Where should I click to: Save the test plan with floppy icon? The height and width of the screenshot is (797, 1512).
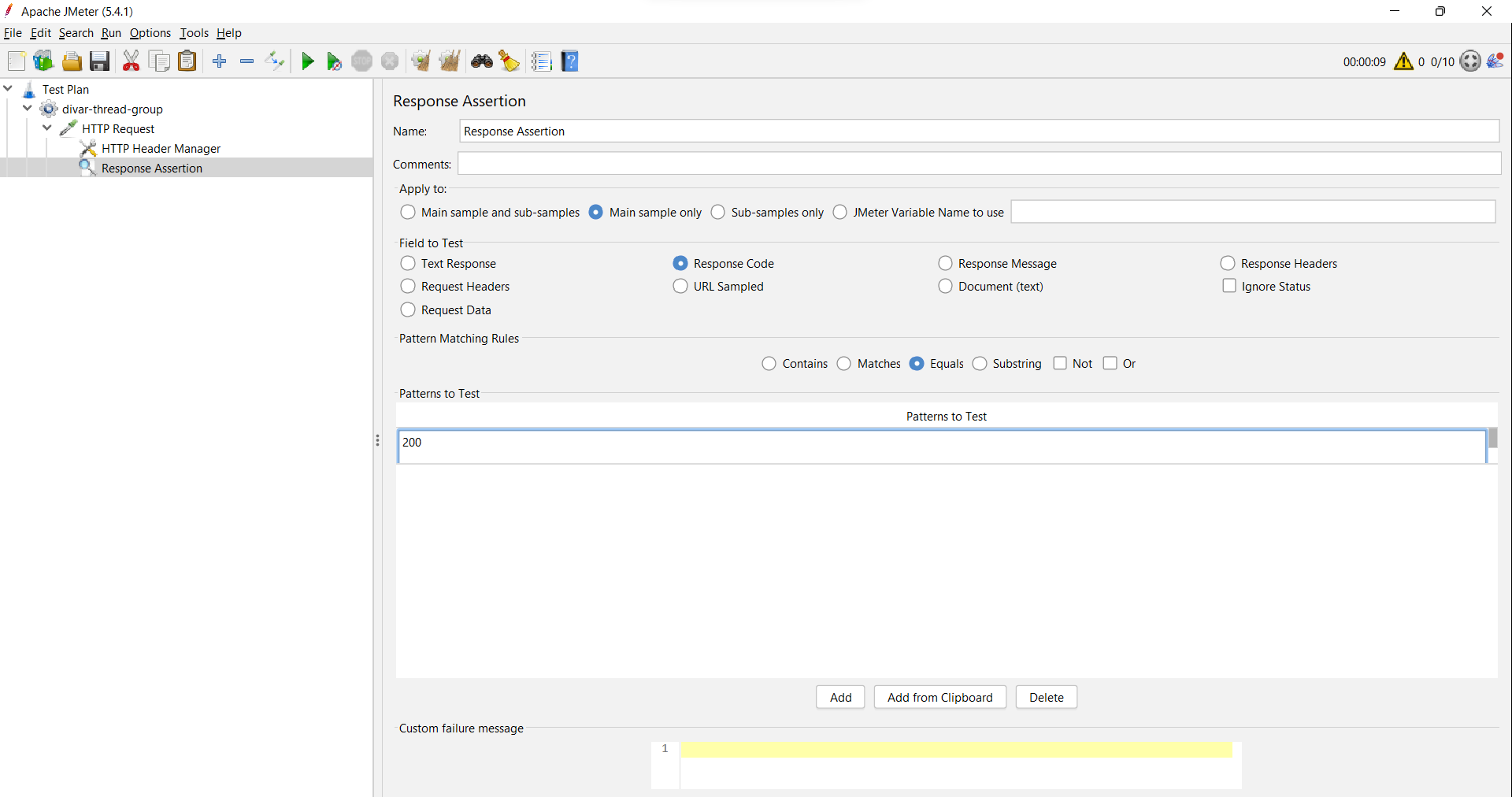coord(99,61)
